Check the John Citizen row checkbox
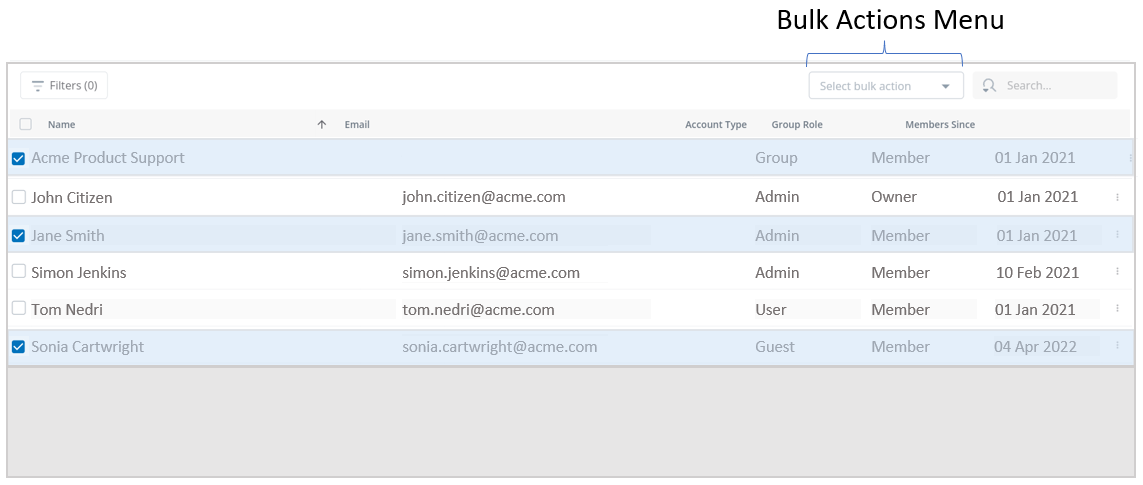The image size is (1143, 485). (18, 197)
